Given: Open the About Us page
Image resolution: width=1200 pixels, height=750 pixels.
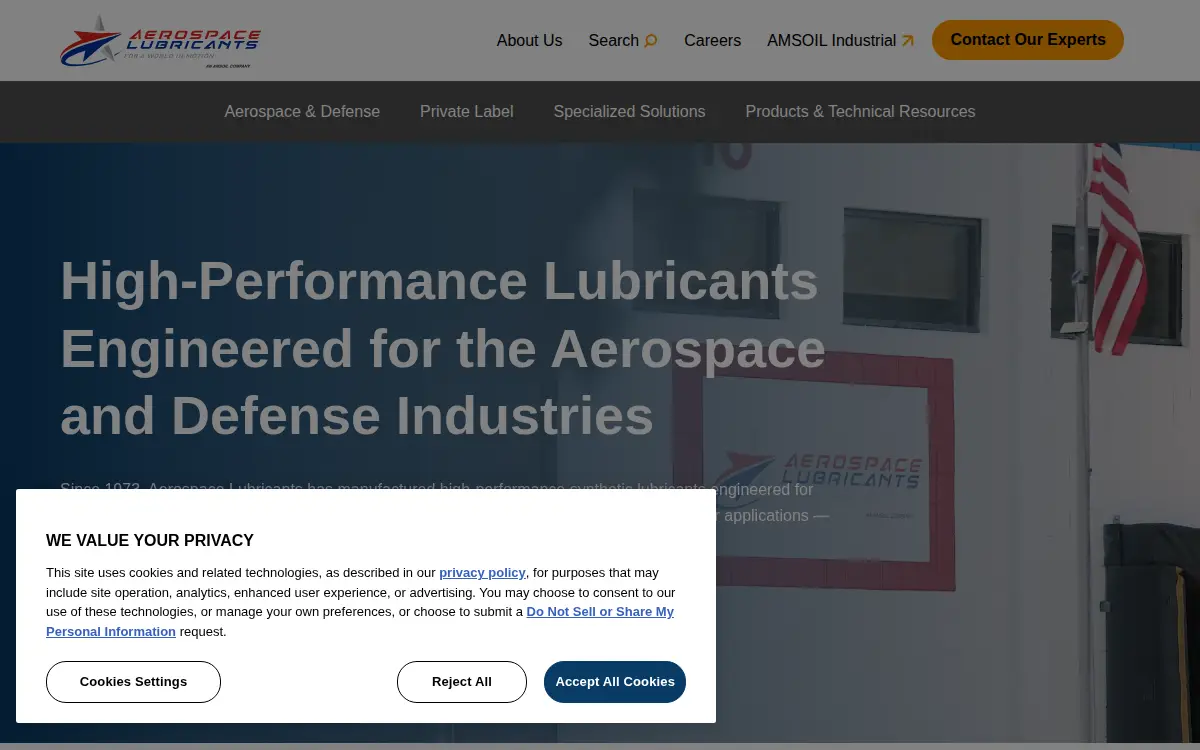Looking at the screenshot, I should pyautogui.click(x=529, y=41).
